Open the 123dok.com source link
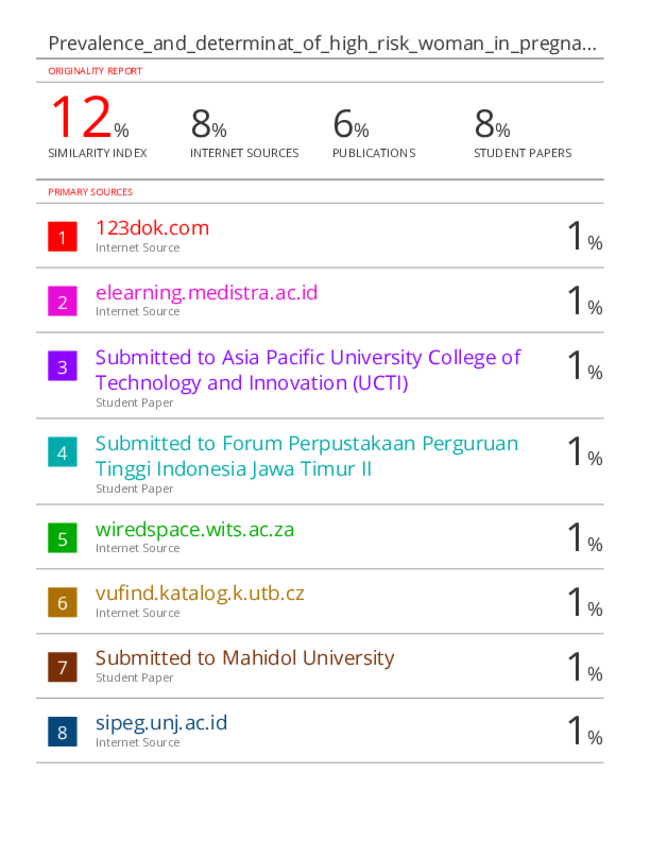 coord(152,228)
